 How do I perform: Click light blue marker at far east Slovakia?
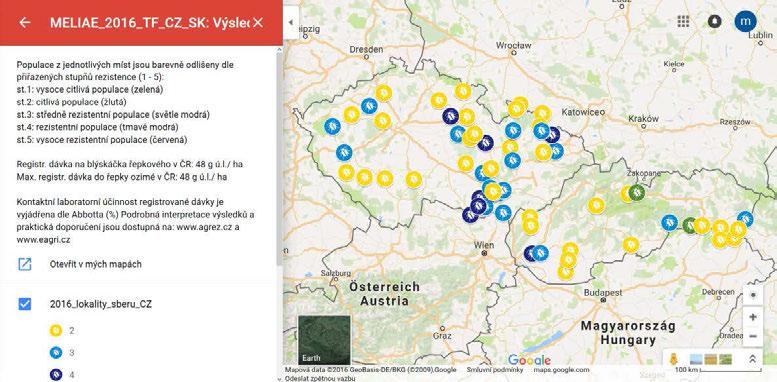tap(745, 219)
